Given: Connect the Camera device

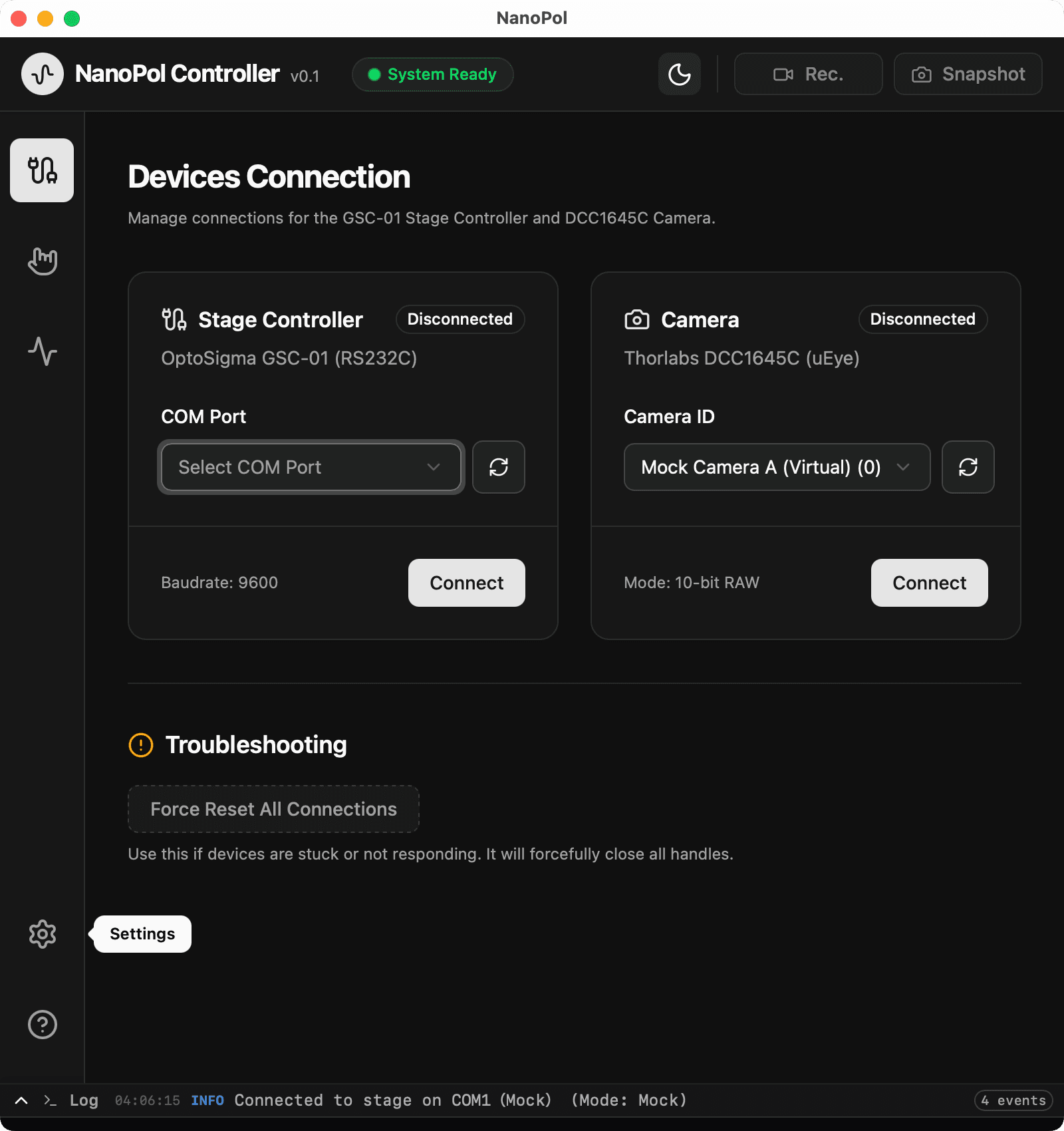Looking at the screenshot, I should click(x=929, y=583).
